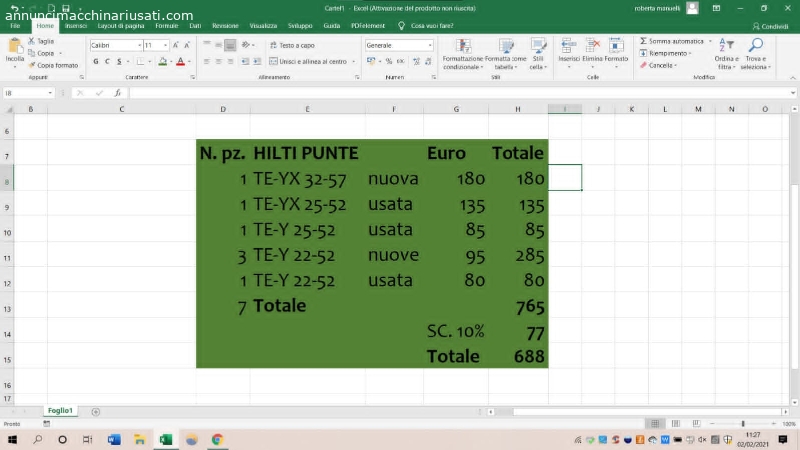Open Excel from the Windows taskbar

pos(166,439)
